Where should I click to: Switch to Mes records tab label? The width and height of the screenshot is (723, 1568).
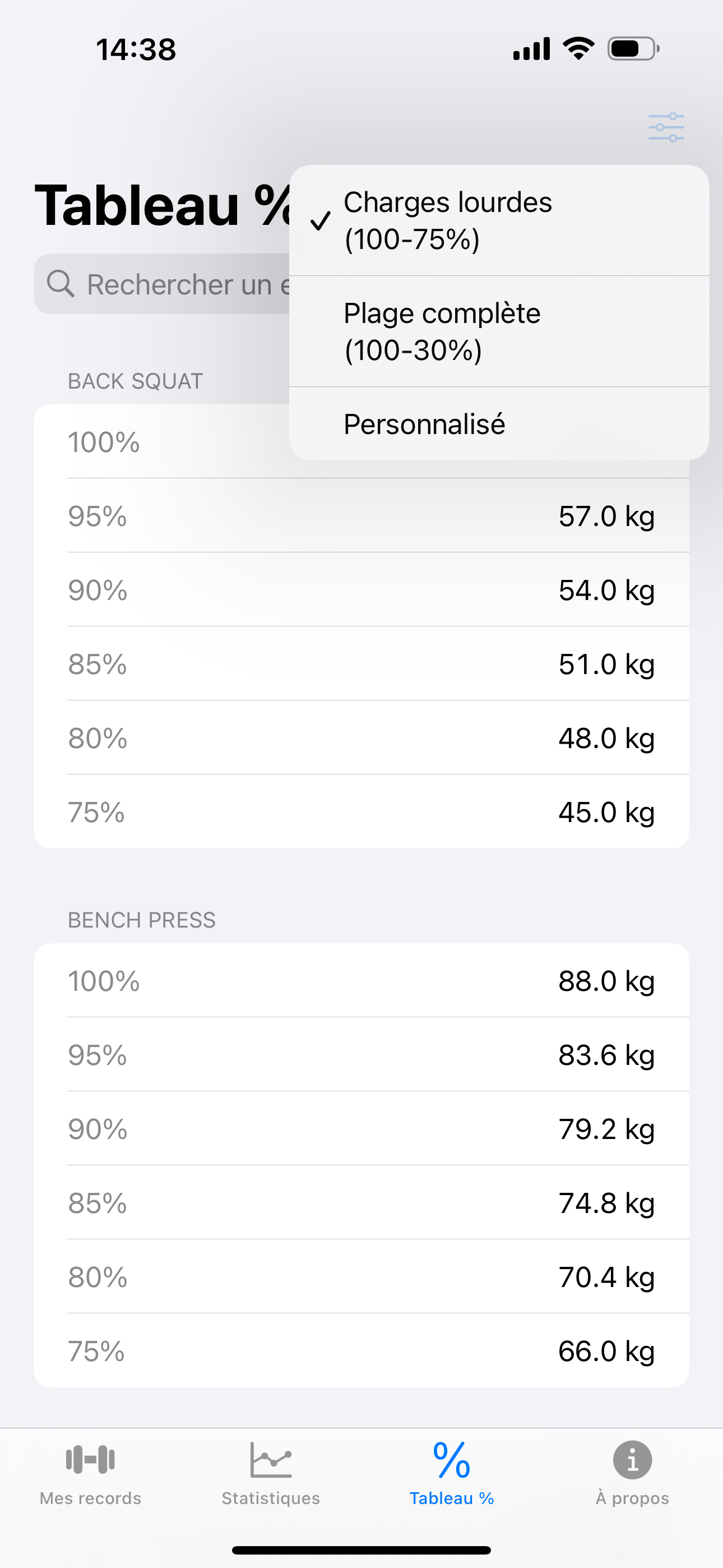pos(90,1498)
